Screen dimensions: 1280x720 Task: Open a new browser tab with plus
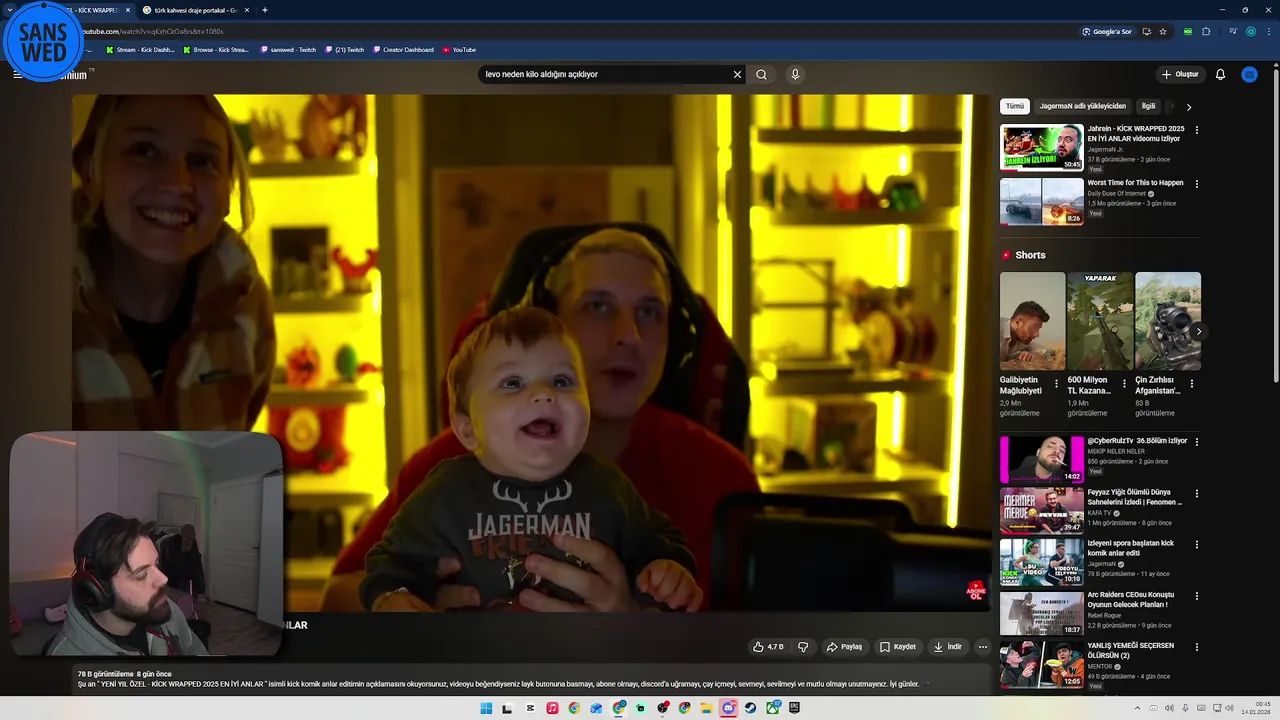point(264,10)
